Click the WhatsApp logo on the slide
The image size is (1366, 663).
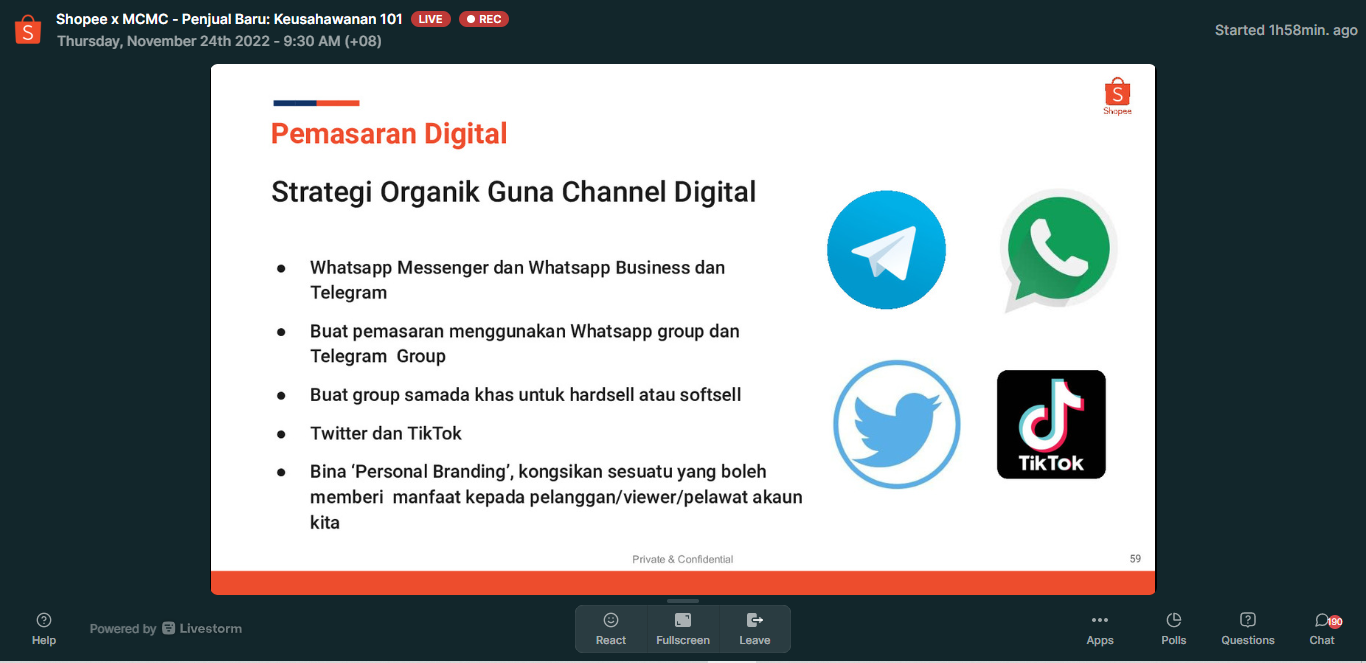click(x=1057, y=250)
